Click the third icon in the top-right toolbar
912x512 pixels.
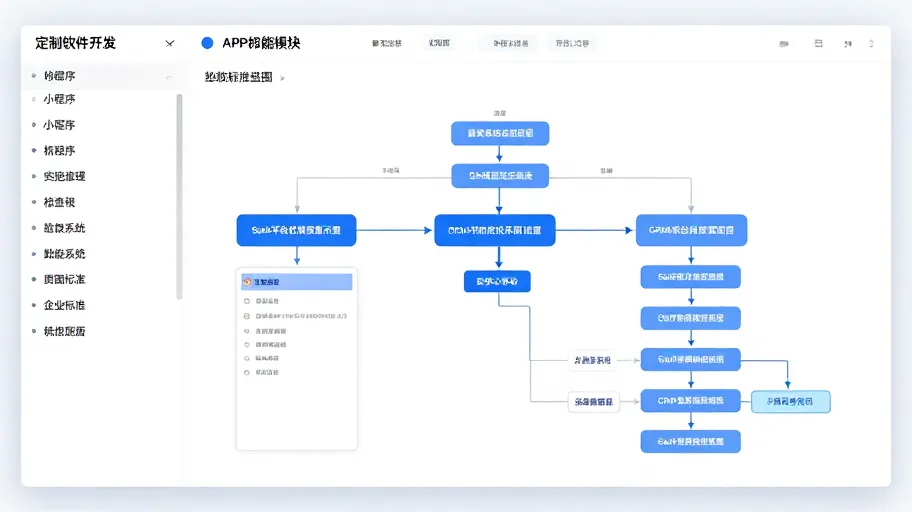(848, 44)
